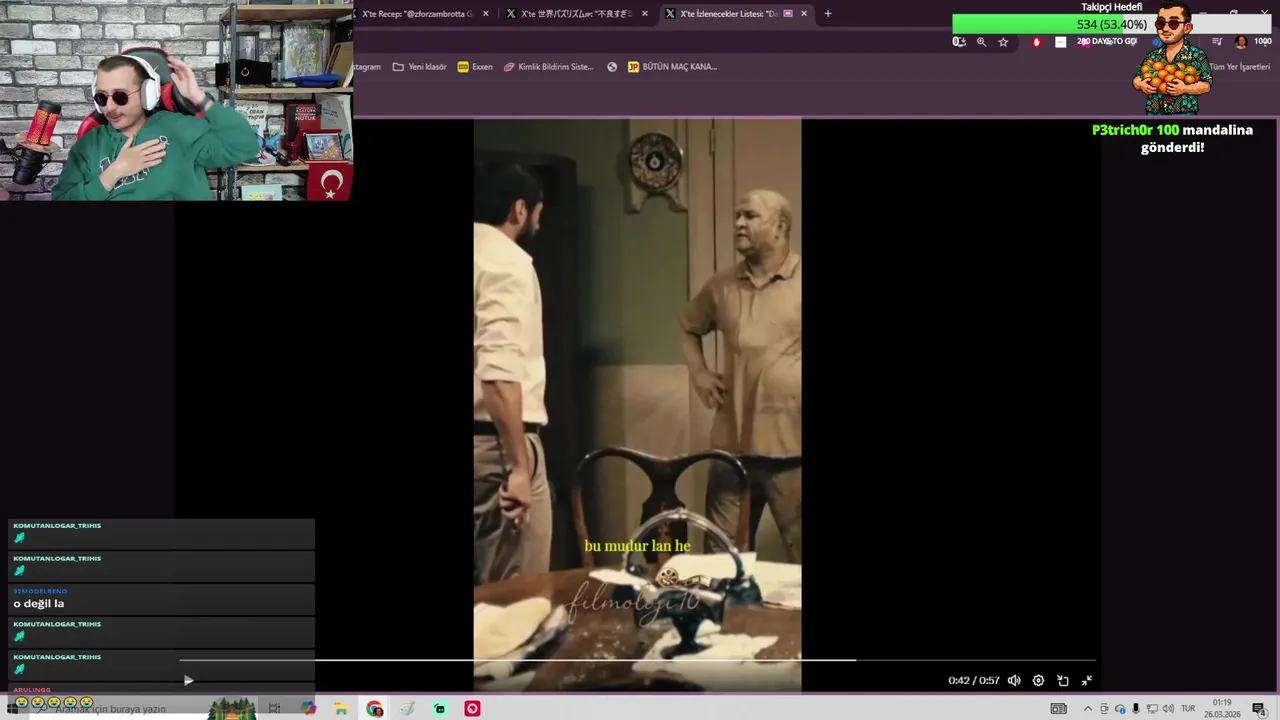Open Task View in taskbar

(274, 709)
